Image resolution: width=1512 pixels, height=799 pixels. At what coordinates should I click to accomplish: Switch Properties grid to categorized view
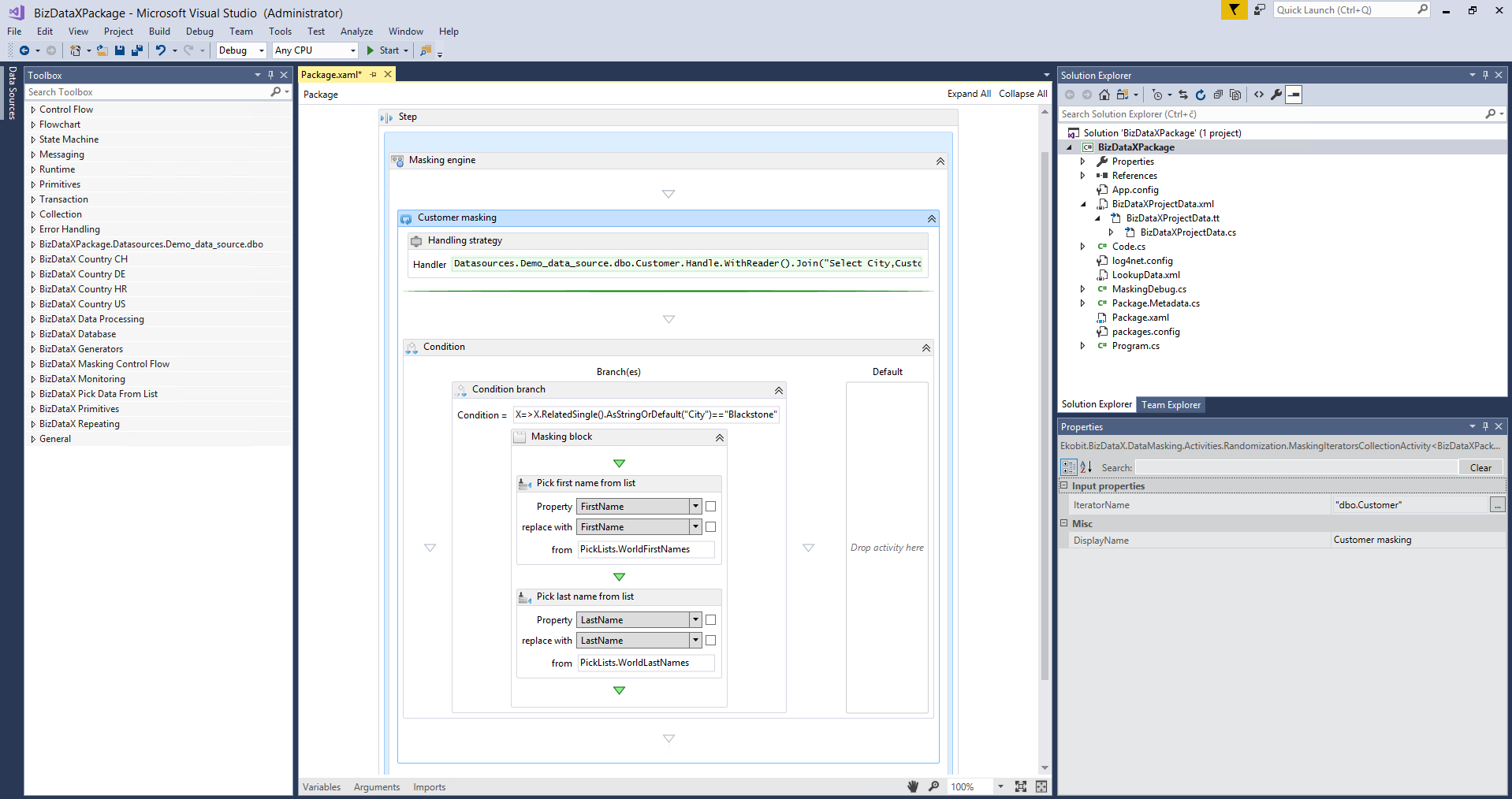click(x=1068, y=467)
